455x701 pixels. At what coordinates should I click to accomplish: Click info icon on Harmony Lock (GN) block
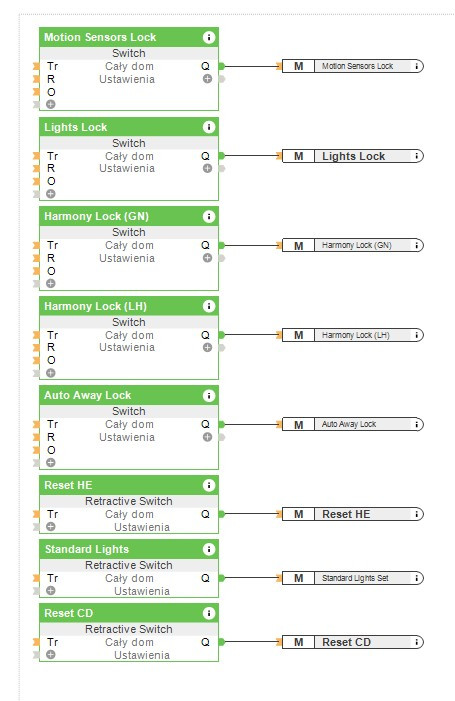pyautogui.click(x=209, y=217)
